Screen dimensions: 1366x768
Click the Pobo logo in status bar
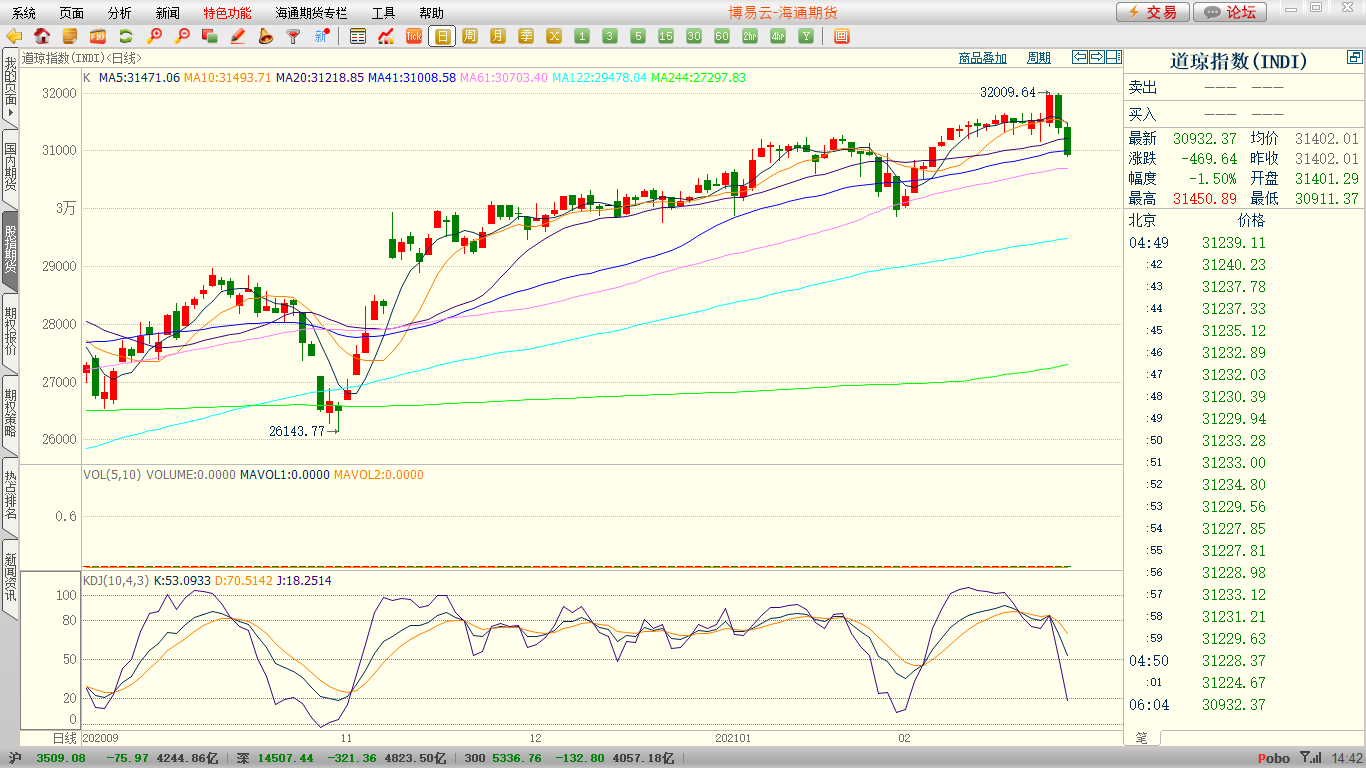click(x=1273, y=758)
